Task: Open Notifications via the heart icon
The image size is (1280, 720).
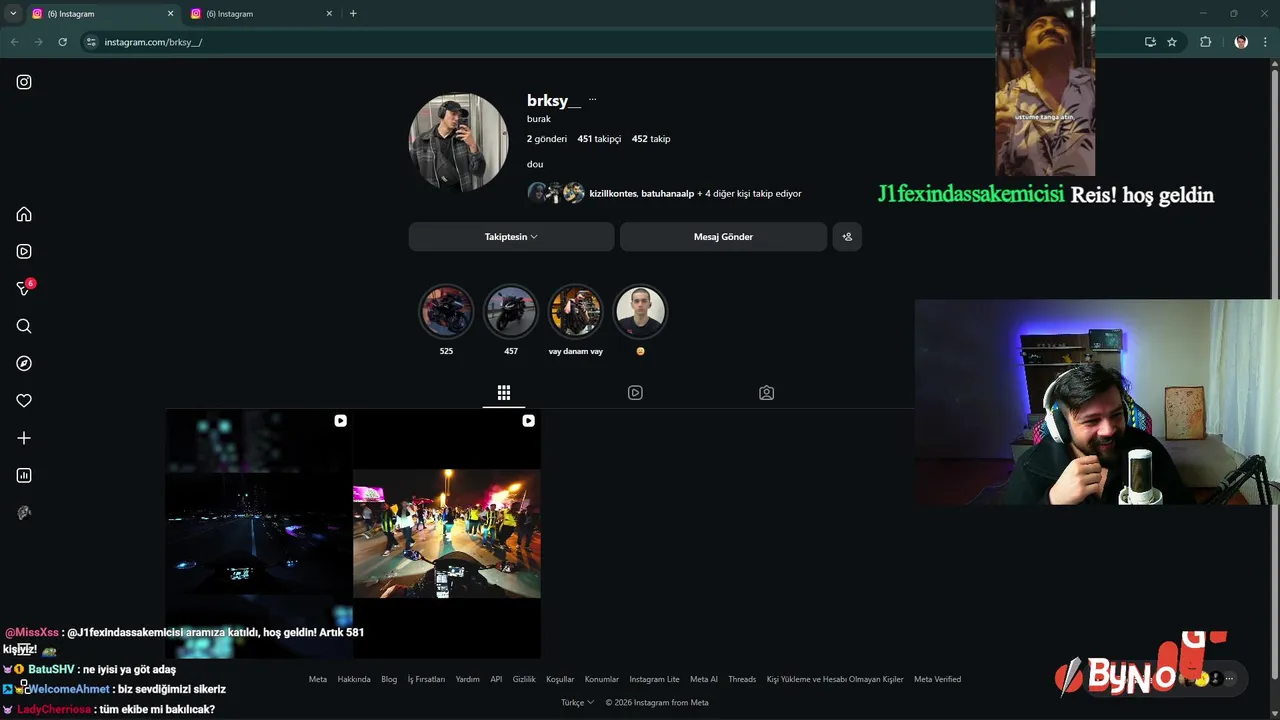Action: click(x=24, y=400)
